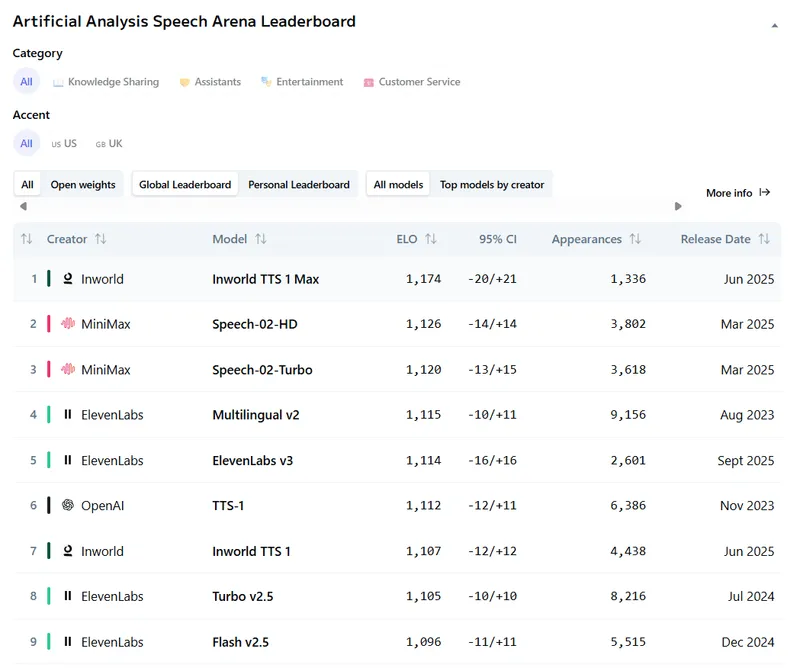Image resolution: width=800 pixels, height=671 pixels.
Task: Click the All category filter chip
Action: [26, 81]
